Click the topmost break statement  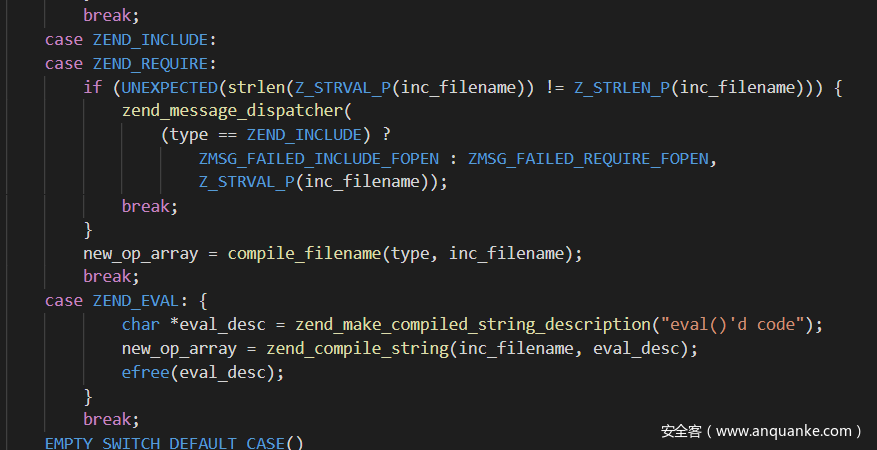(x=107, y=16)
